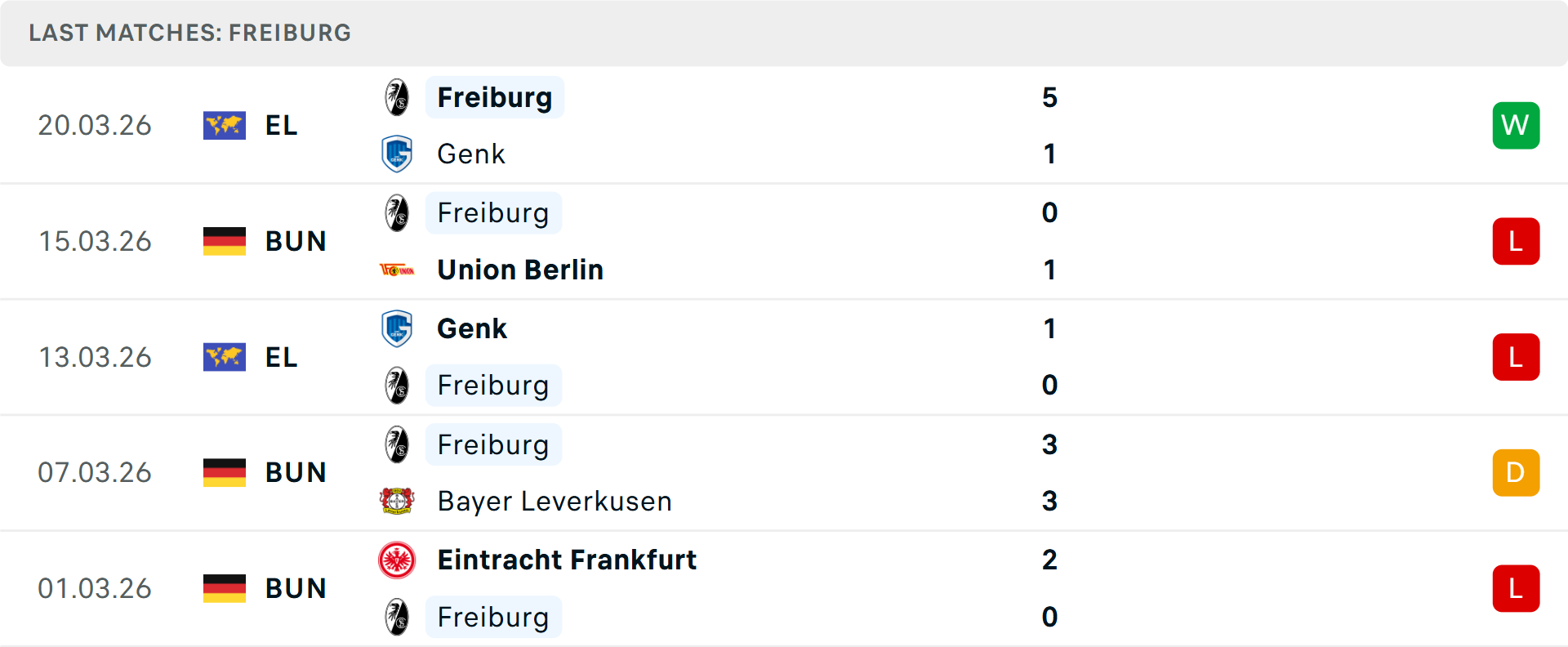The height and width of the screenshot is (647, 1568).
Task: Click the LAST MATCHES: FREIBURG header bar
Action: (189, 33)
